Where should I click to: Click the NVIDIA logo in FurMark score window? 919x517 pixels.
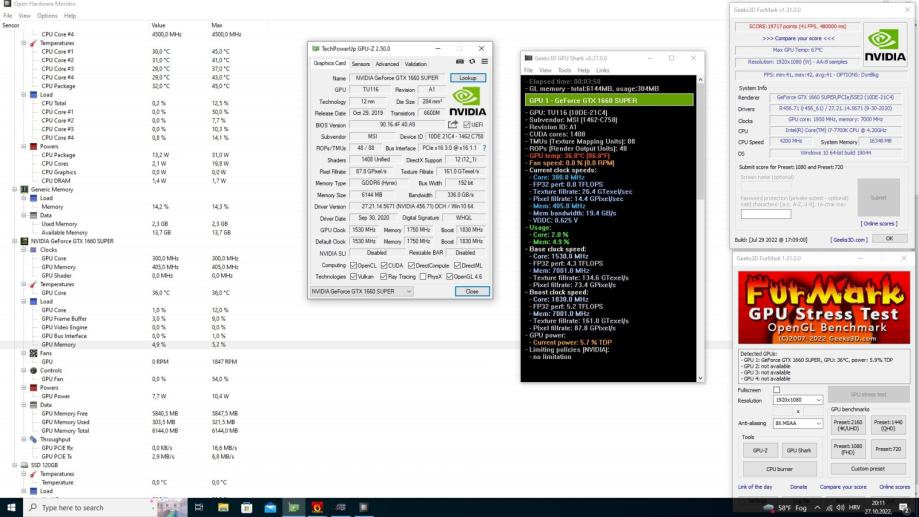[x=884, y=45]
